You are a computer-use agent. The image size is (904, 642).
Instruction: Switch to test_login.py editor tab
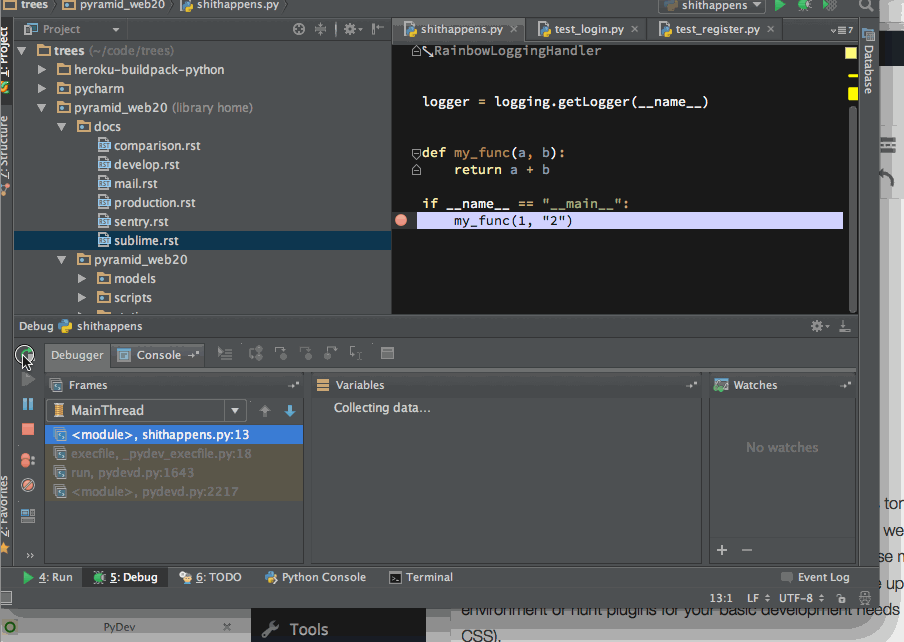(x=588, y=29)
